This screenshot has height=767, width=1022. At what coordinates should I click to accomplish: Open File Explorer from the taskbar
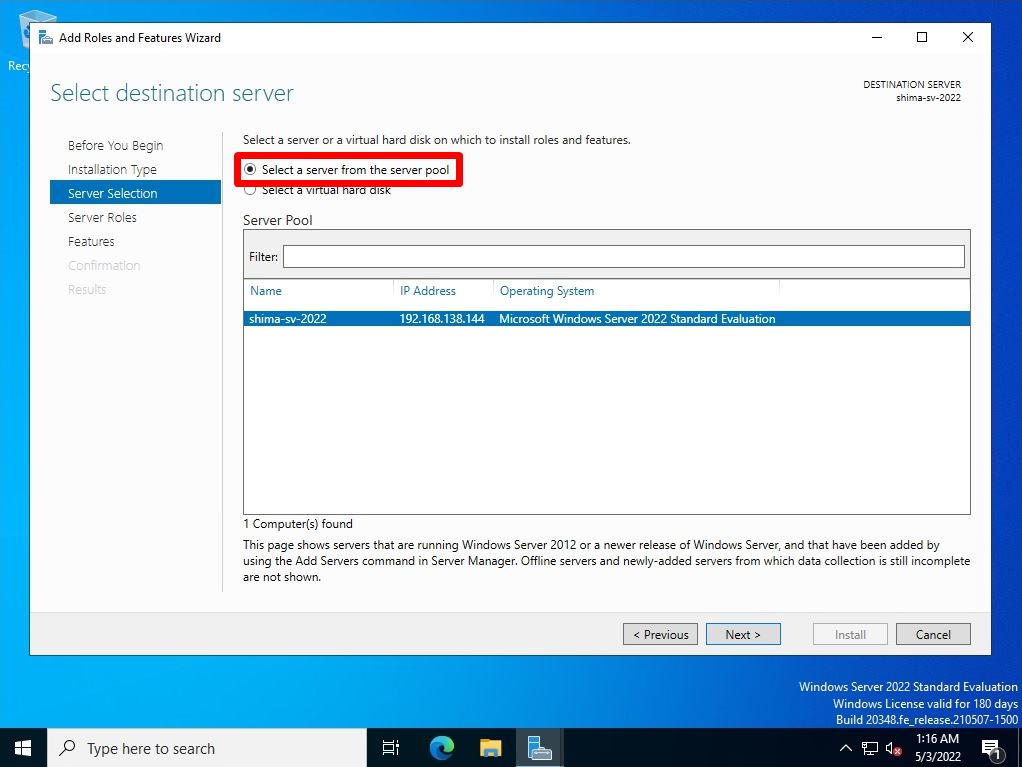(490, 748)
